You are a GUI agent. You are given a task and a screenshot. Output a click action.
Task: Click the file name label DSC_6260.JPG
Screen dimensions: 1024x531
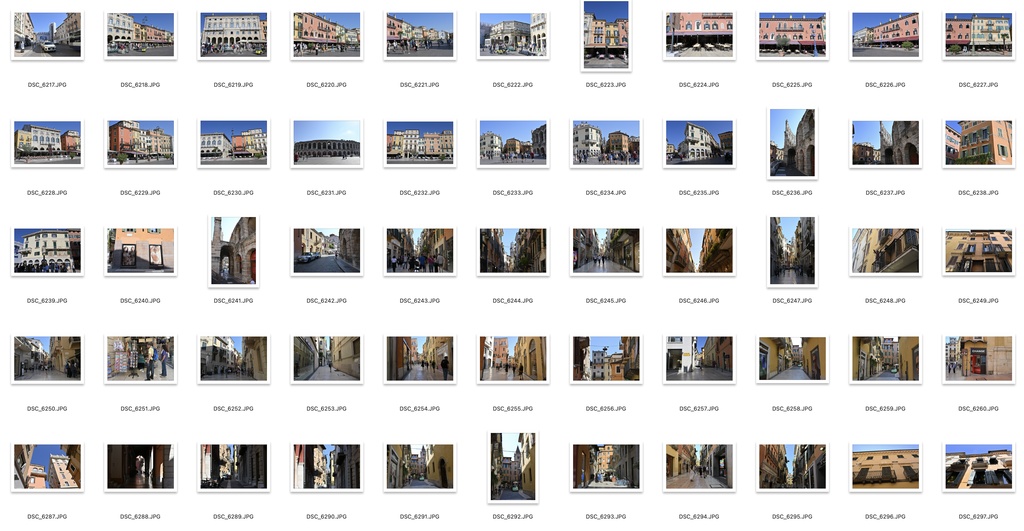pos(978,408)
